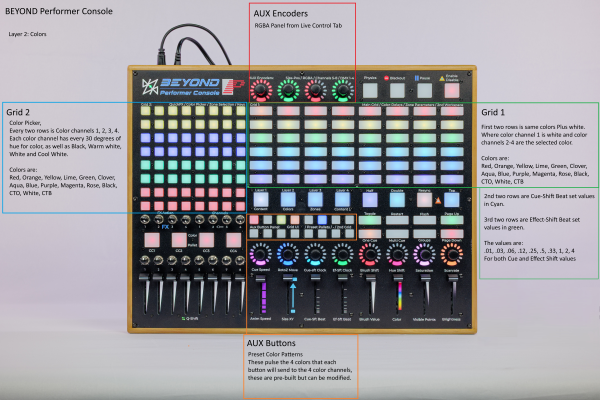Image resolution: width=600 pixels, height=400 pixels.
Task: Click the purple Anim Speed fader
Action: click(x=262, y=296)
